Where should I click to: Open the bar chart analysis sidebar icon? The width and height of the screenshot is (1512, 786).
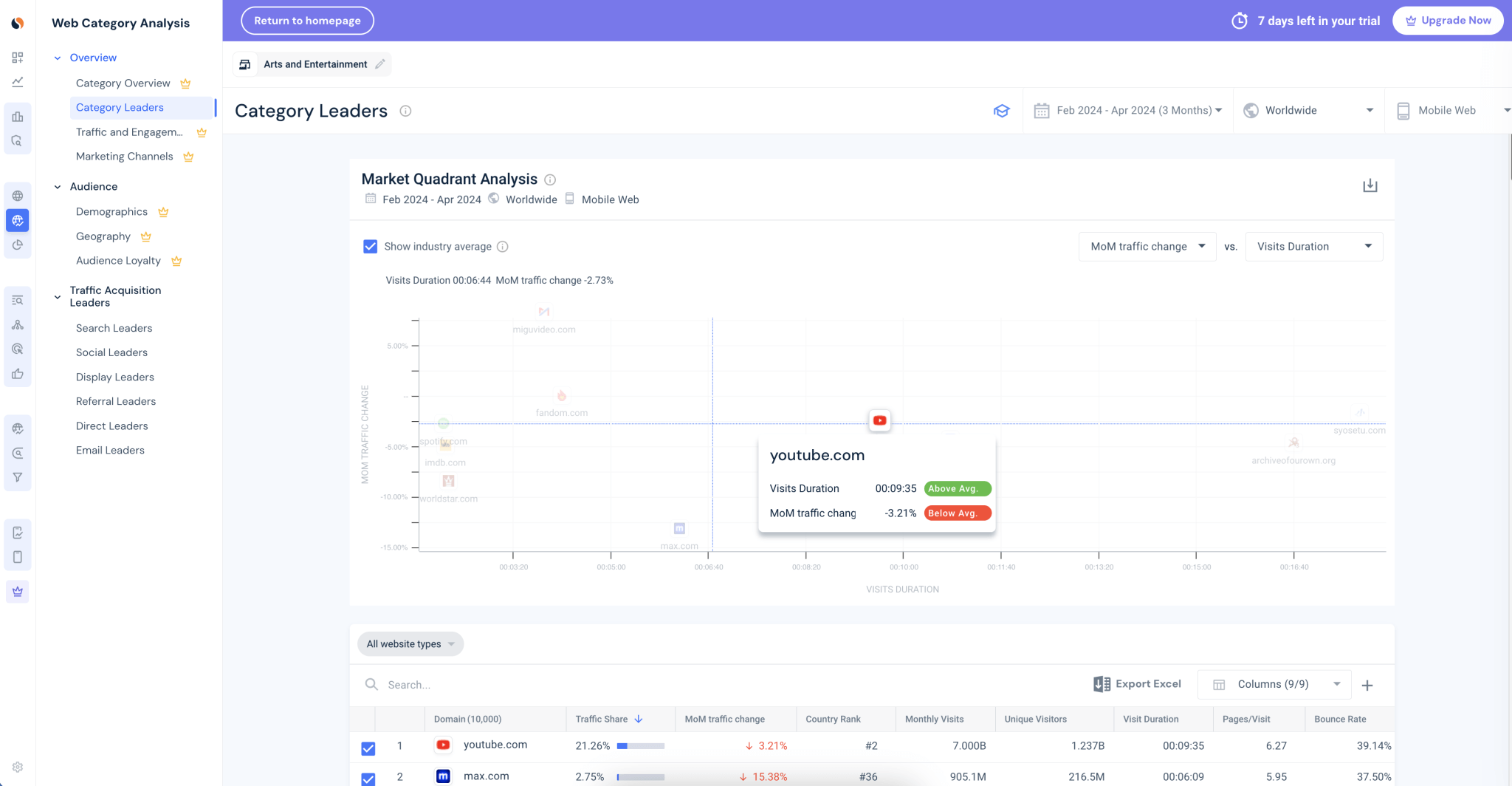point(18,116)
